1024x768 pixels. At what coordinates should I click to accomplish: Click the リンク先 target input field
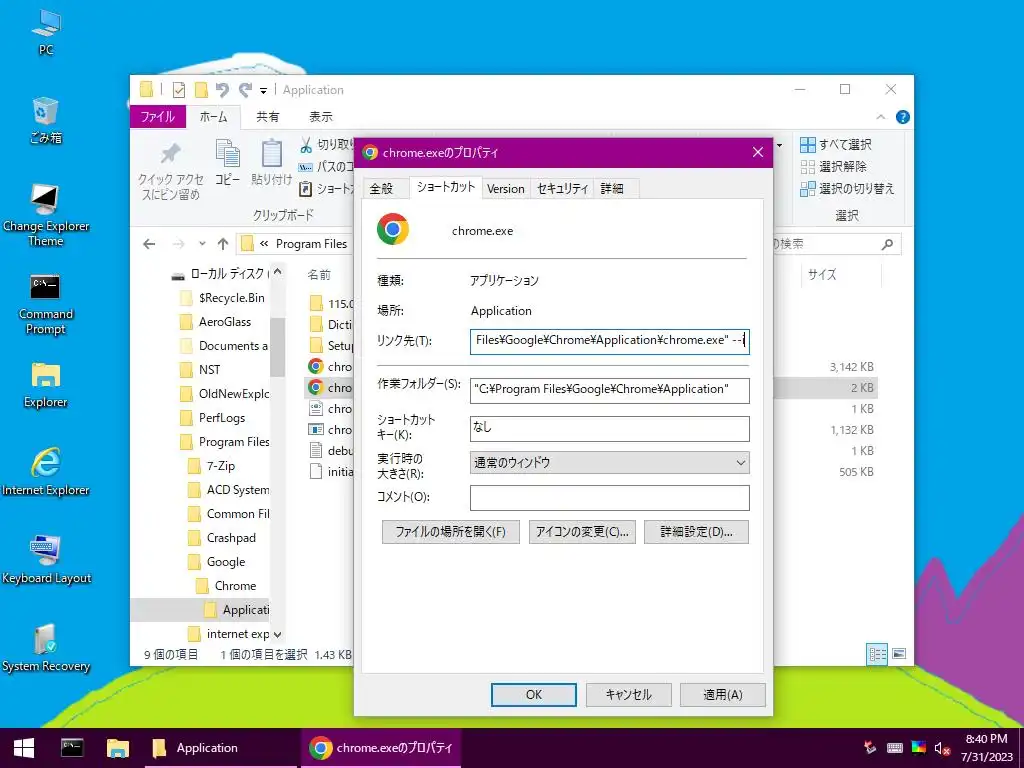[609, 342]
